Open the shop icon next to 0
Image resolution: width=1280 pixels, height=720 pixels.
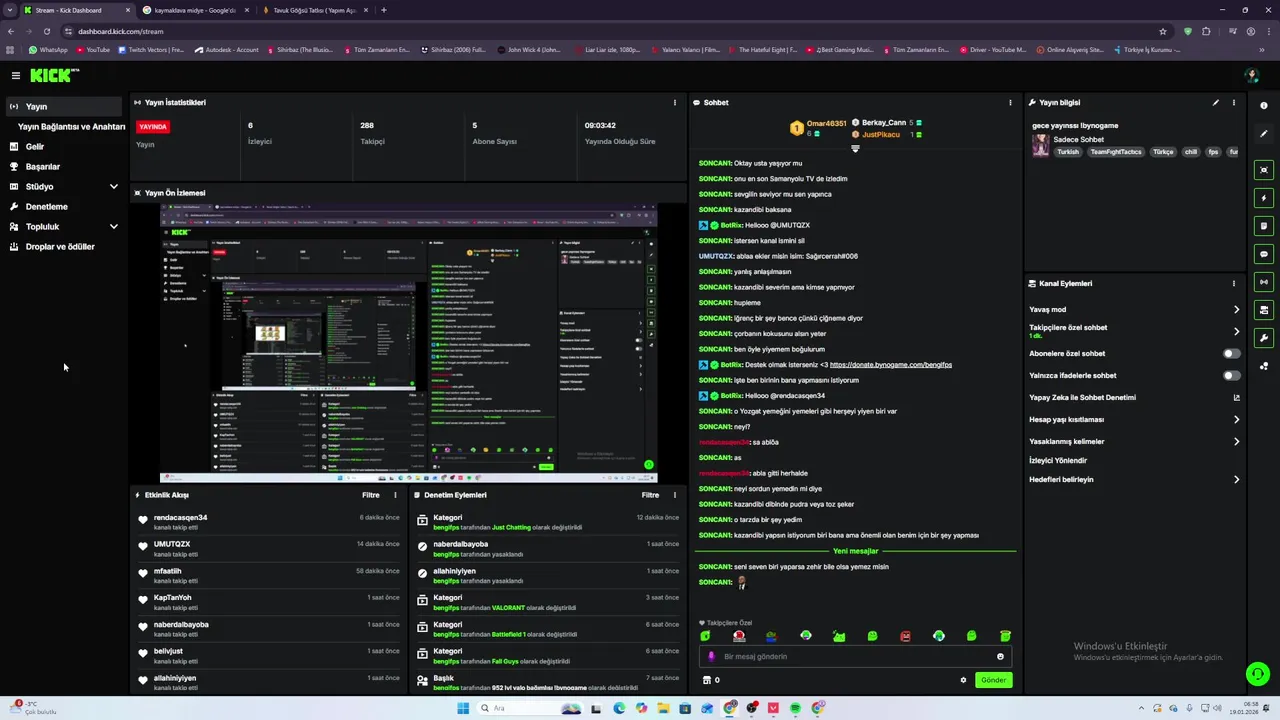pos(707,680)
